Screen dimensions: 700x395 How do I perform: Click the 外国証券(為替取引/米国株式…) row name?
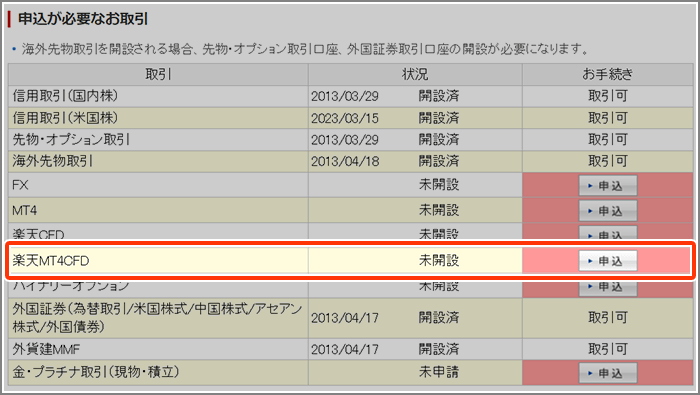[x=157, y=318]
